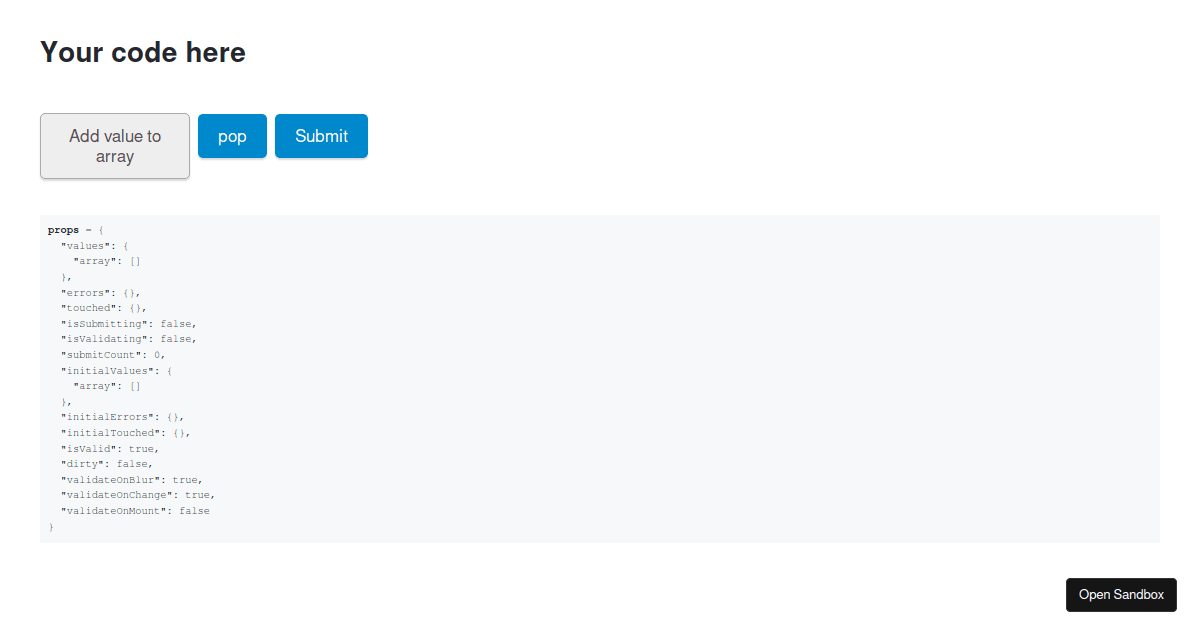The height and width of the screenshot is (630, 1200).
Task: Click the "initialErrors": {} line
Action: (x=122, y=417)
